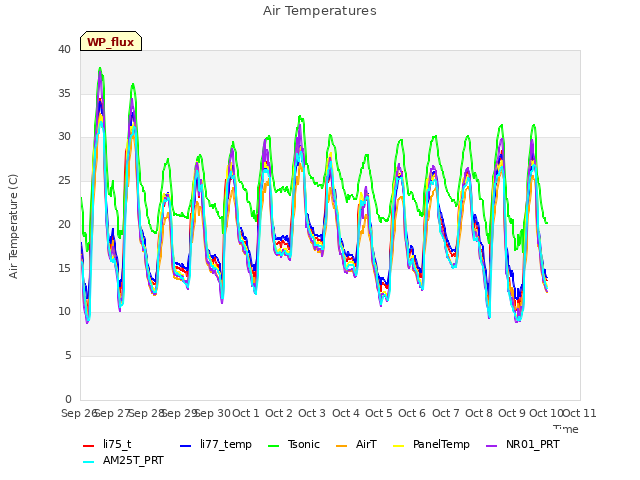The height and width of the screenshot is (480, 640).
Task: Click the Oct 1 x-axis tick label
Action: click(x=246, y=413)
